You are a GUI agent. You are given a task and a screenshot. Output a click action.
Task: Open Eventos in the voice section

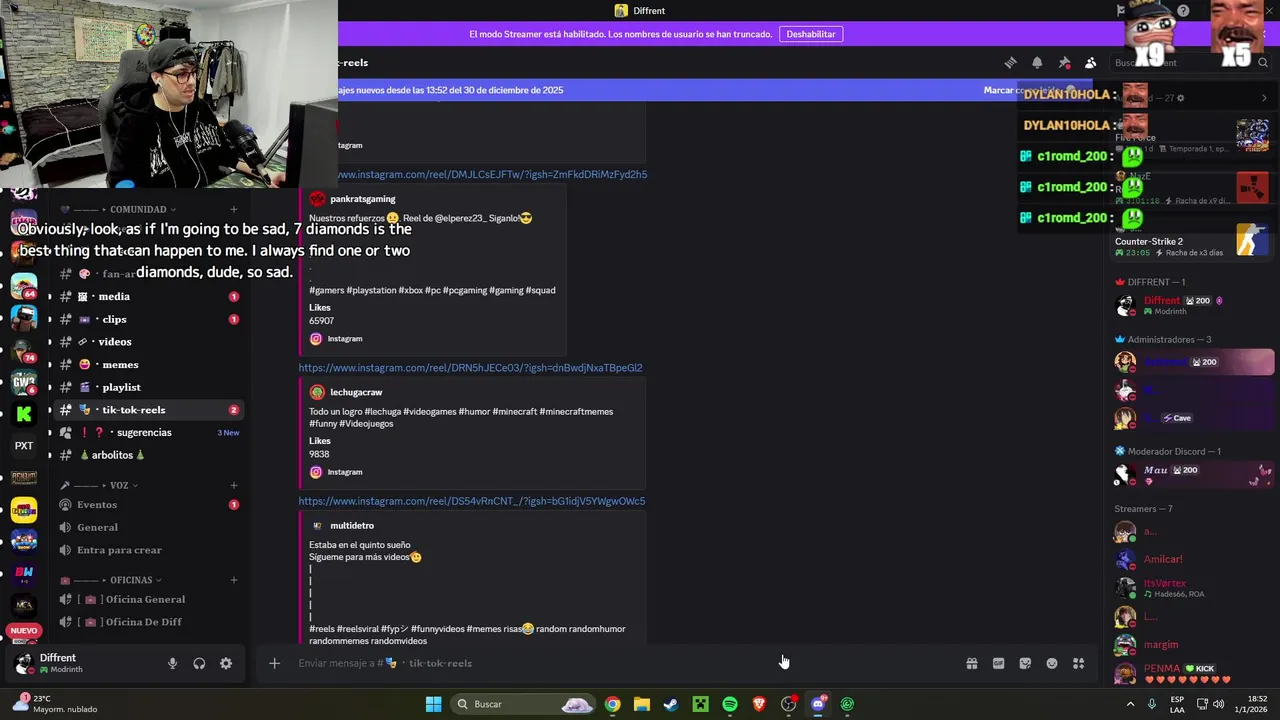tap(148, 505)
